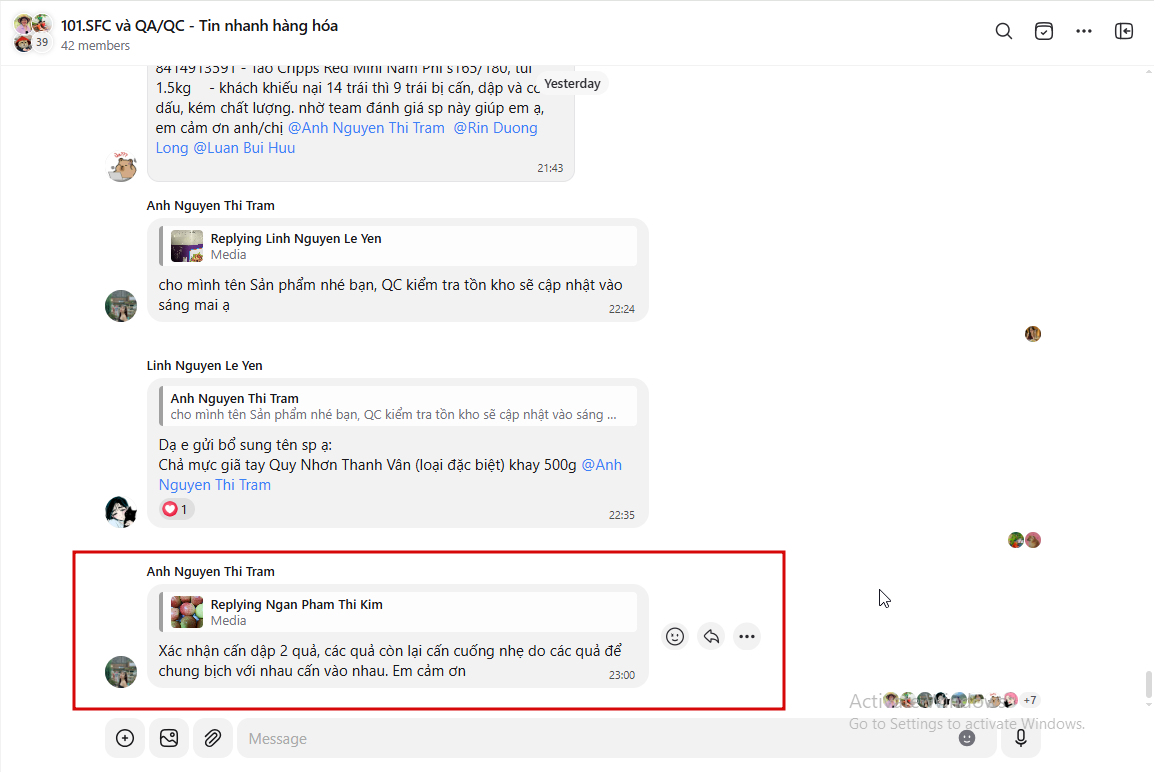Click the plus icon beside message box
Image resolution: width=1154 pixels, height=772 pixels.
[x=125, y=738]
